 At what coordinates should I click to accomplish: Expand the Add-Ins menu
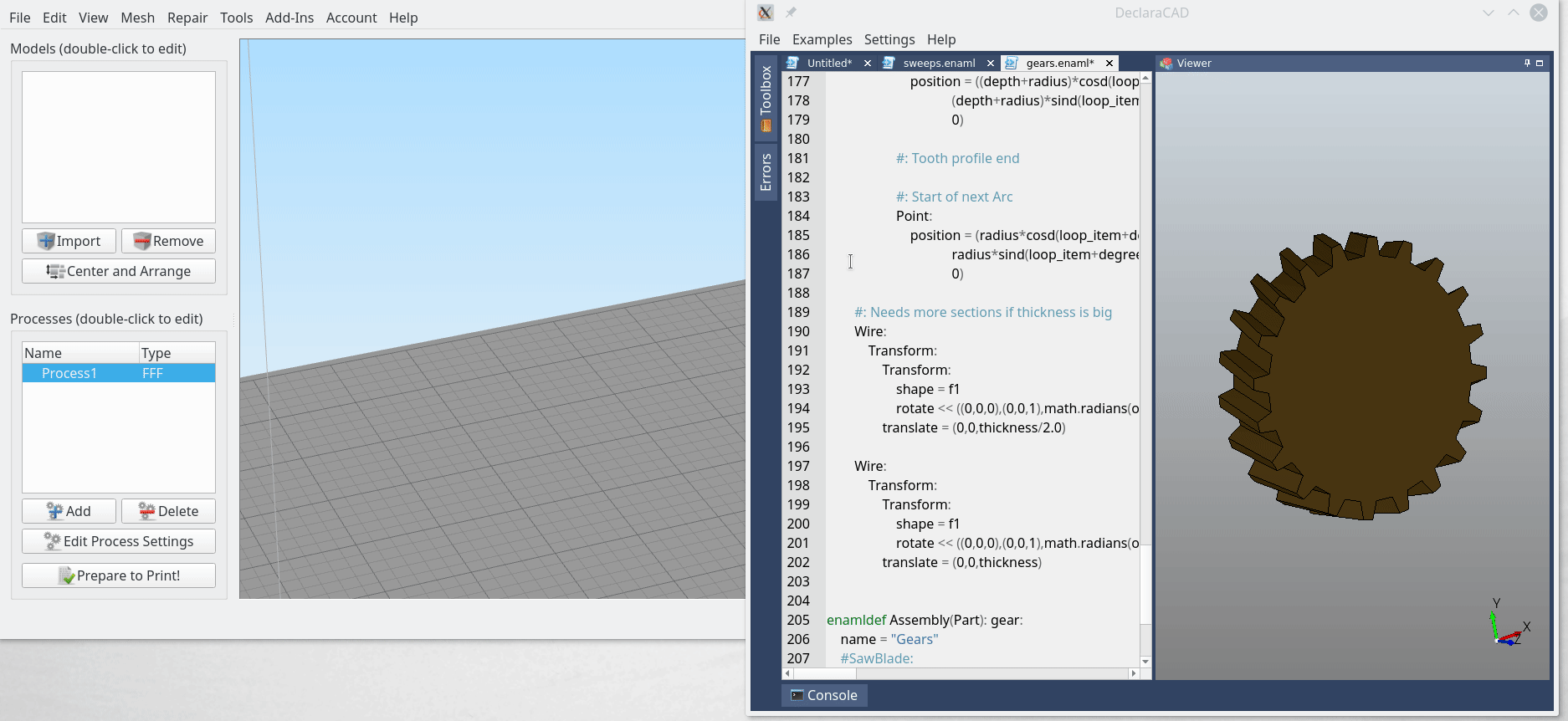[x=289, y=18]
